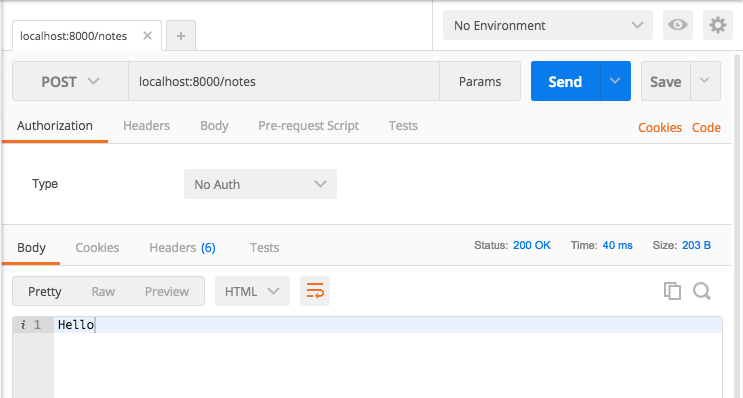Open the Pre-request Script tab

(x=308, y=126)
